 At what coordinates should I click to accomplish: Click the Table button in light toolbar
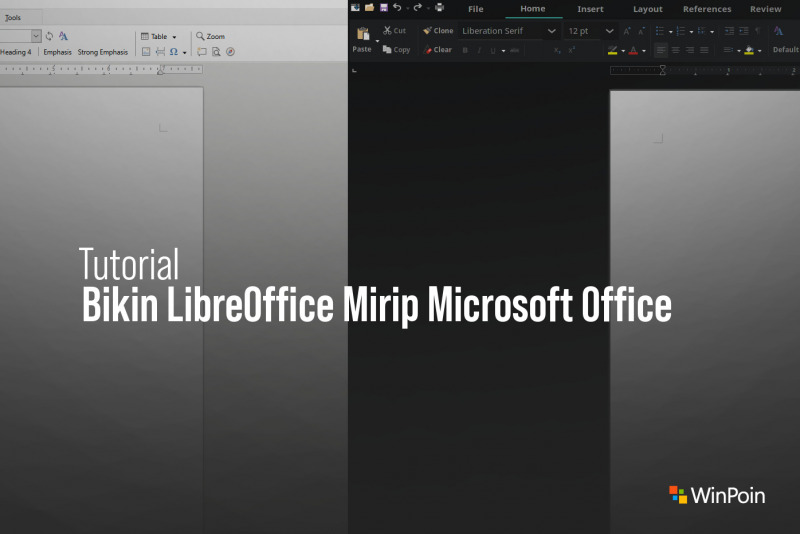[x=155, y=36]
